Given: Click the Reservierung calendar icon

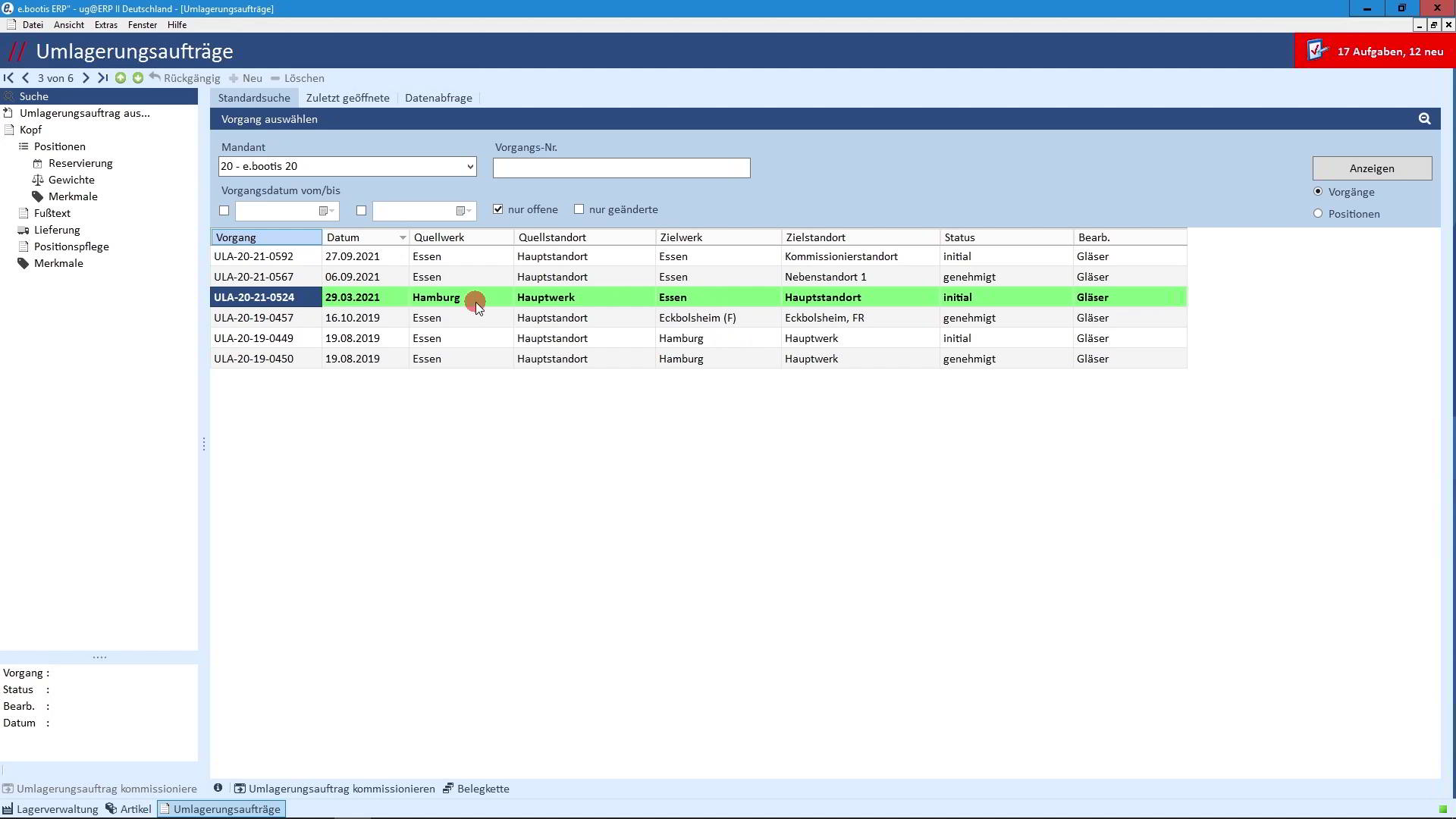Looking at the screenshot, I should tap(38, 164).
